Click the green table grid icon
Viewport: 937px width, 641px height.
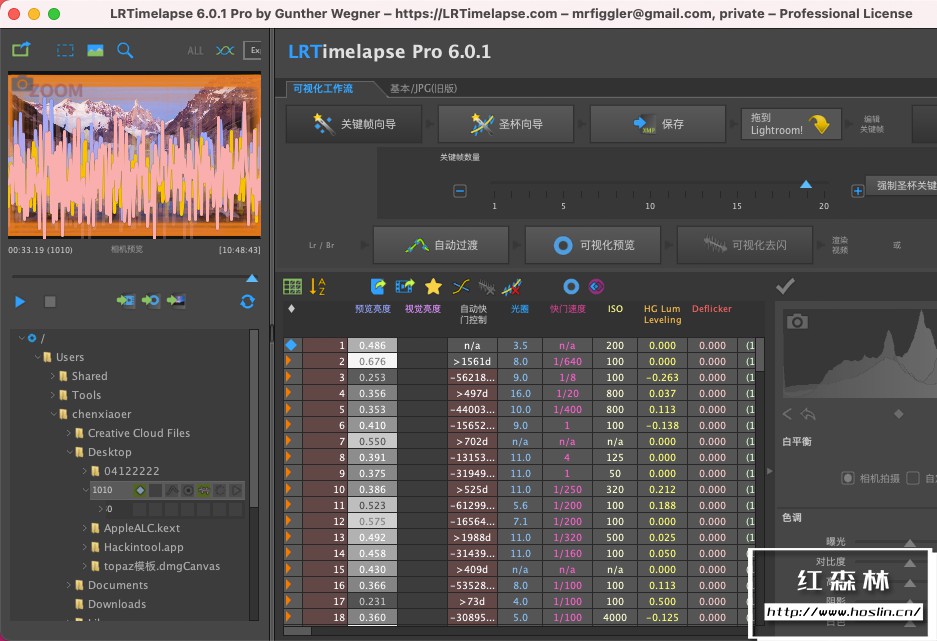(x=292, y=287)
